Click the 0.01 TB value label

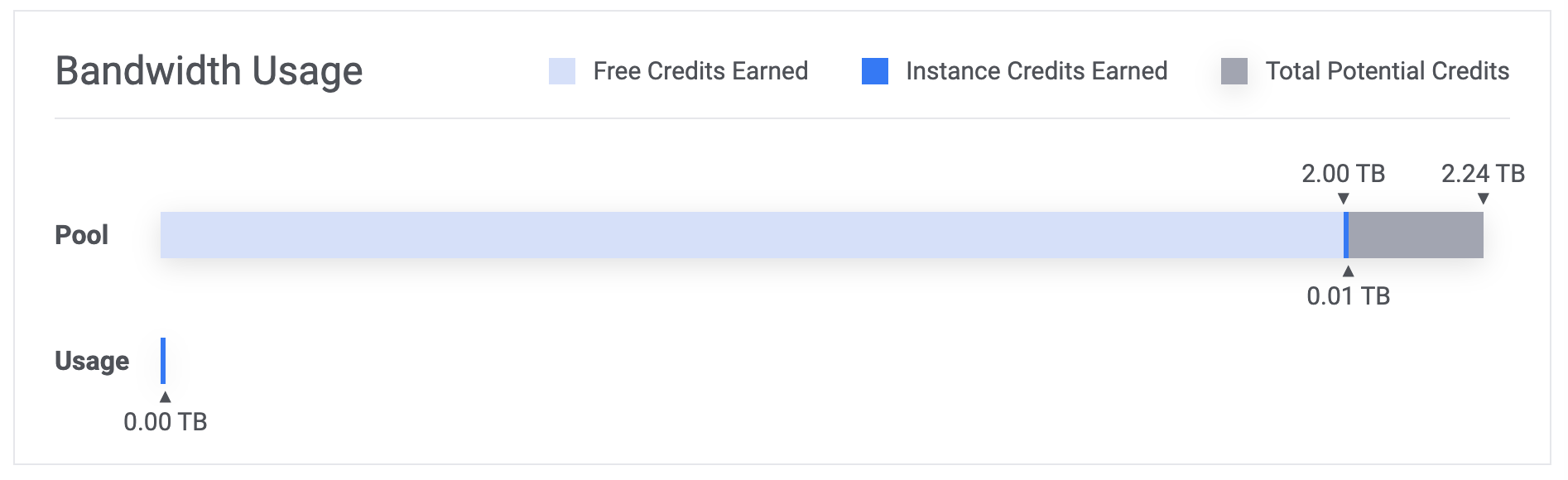[x=1349, y=296]
